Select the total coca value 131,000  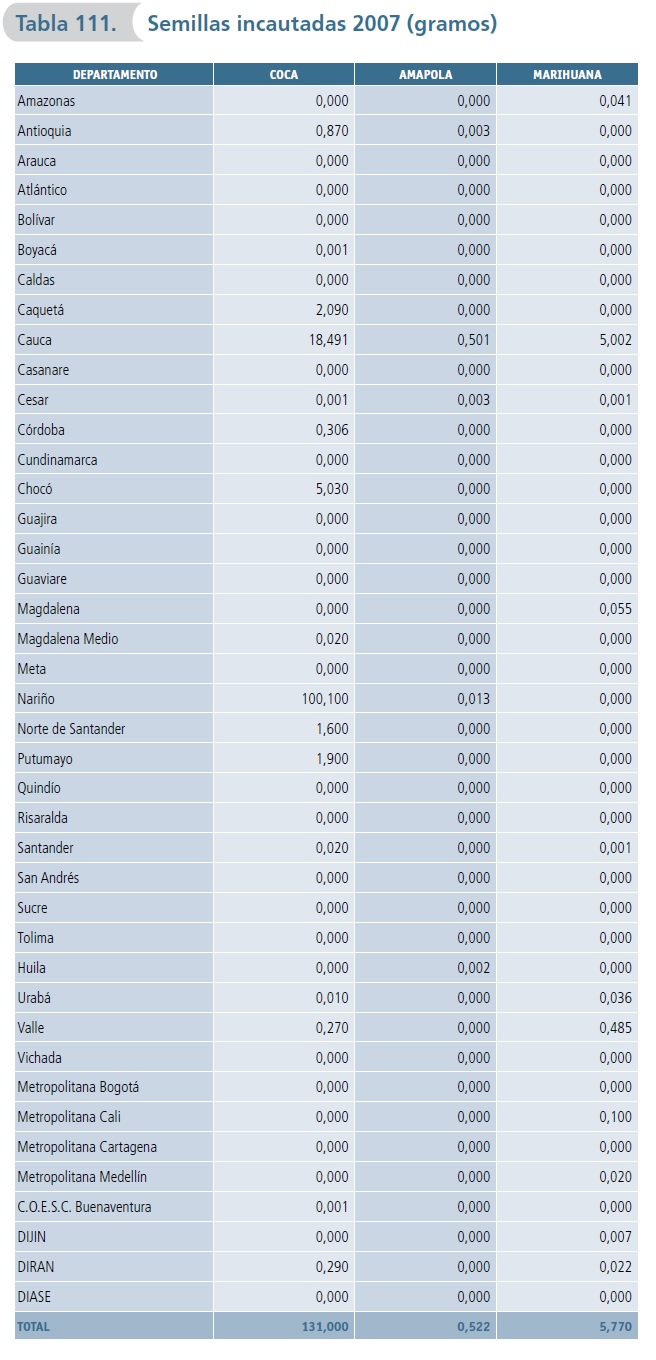(325, 1327)
